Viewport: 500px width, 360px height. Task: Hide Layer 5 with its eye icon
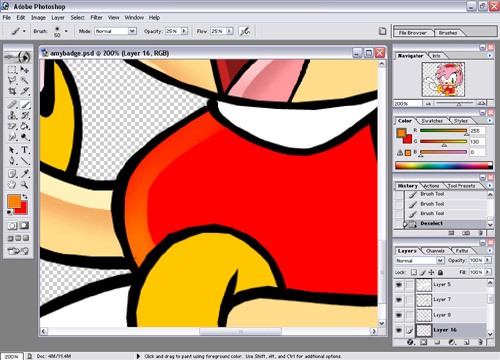tap(399, 285)
